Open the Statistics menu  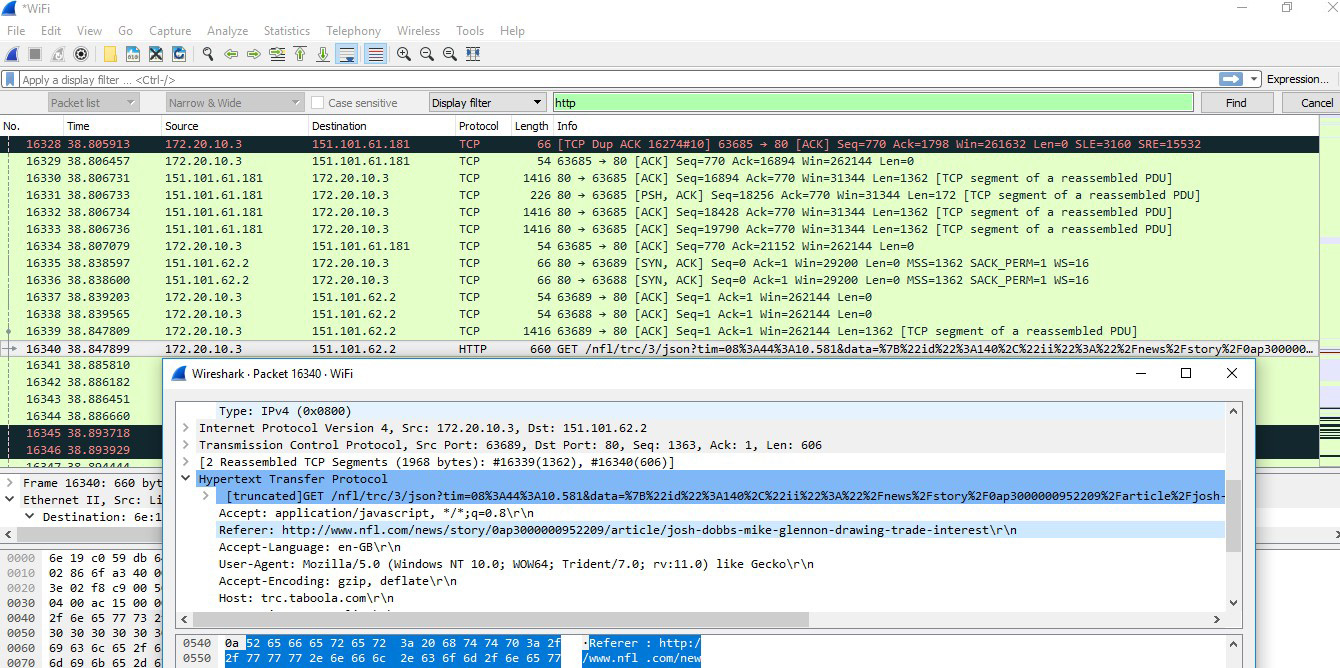tap(287, 31)
